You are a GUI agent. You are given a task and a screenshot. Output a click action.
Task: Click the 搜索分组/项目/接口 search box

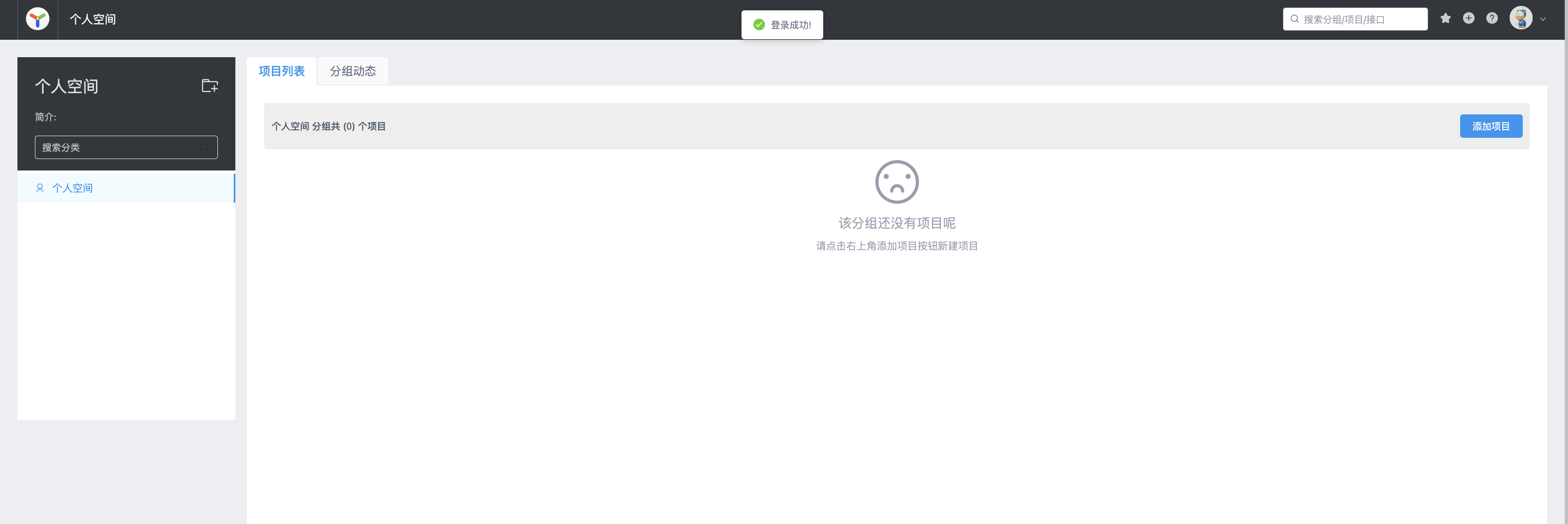(x=1356, y=19)
